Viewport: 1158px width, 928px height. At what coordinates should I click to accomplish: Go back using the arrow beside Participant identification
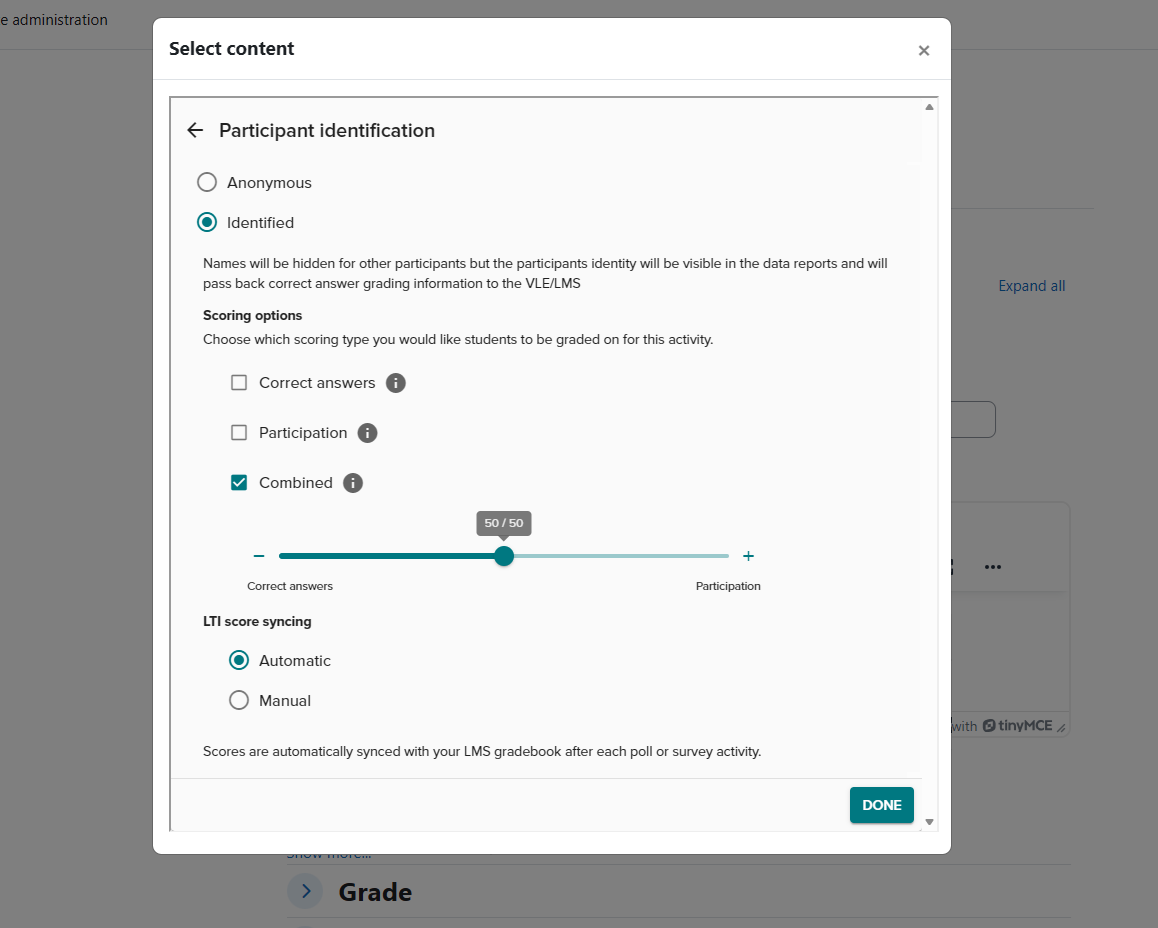[195, 131]
